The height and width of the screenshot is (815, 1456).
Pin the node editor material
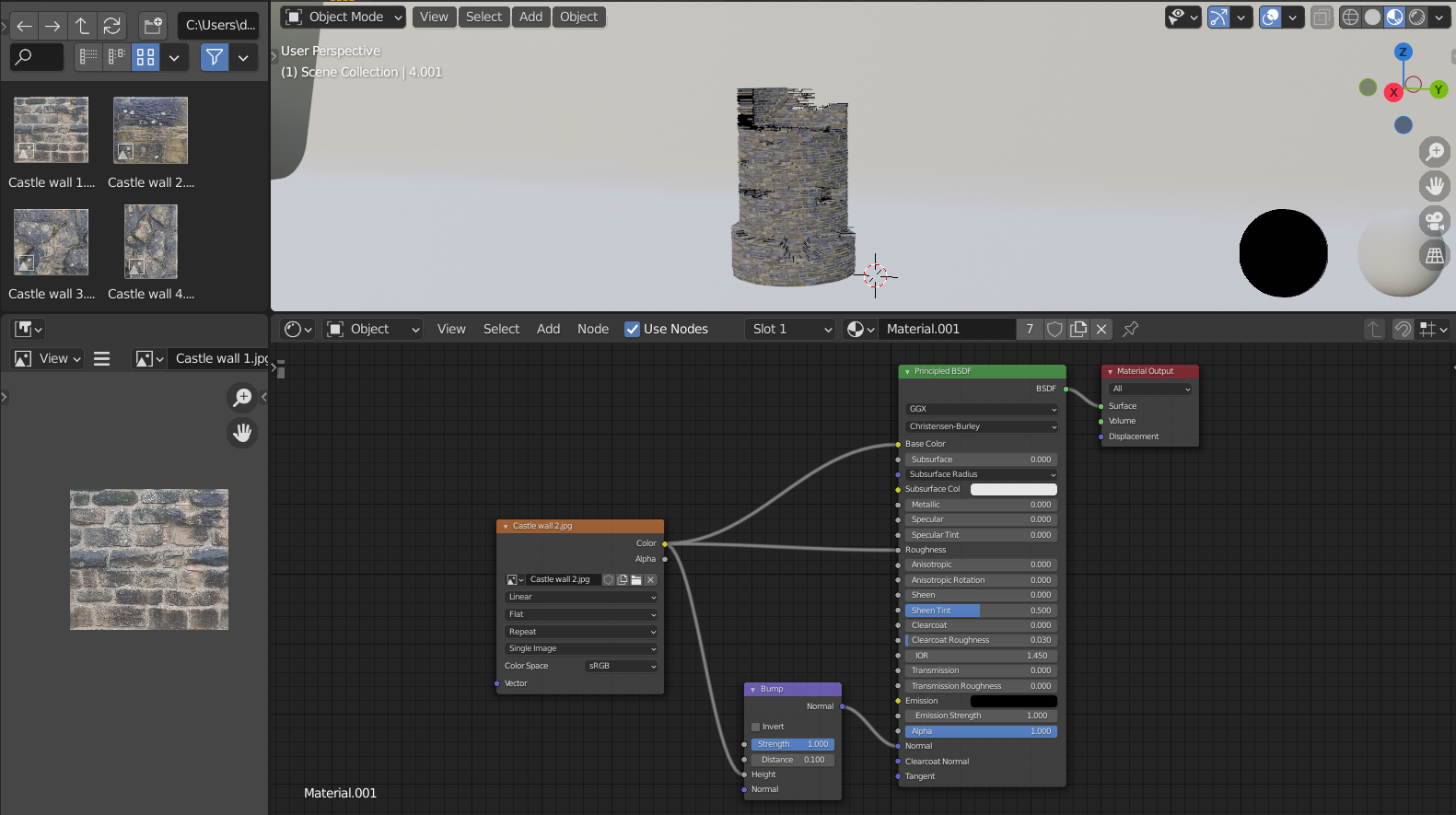(x=1131, y=329)
